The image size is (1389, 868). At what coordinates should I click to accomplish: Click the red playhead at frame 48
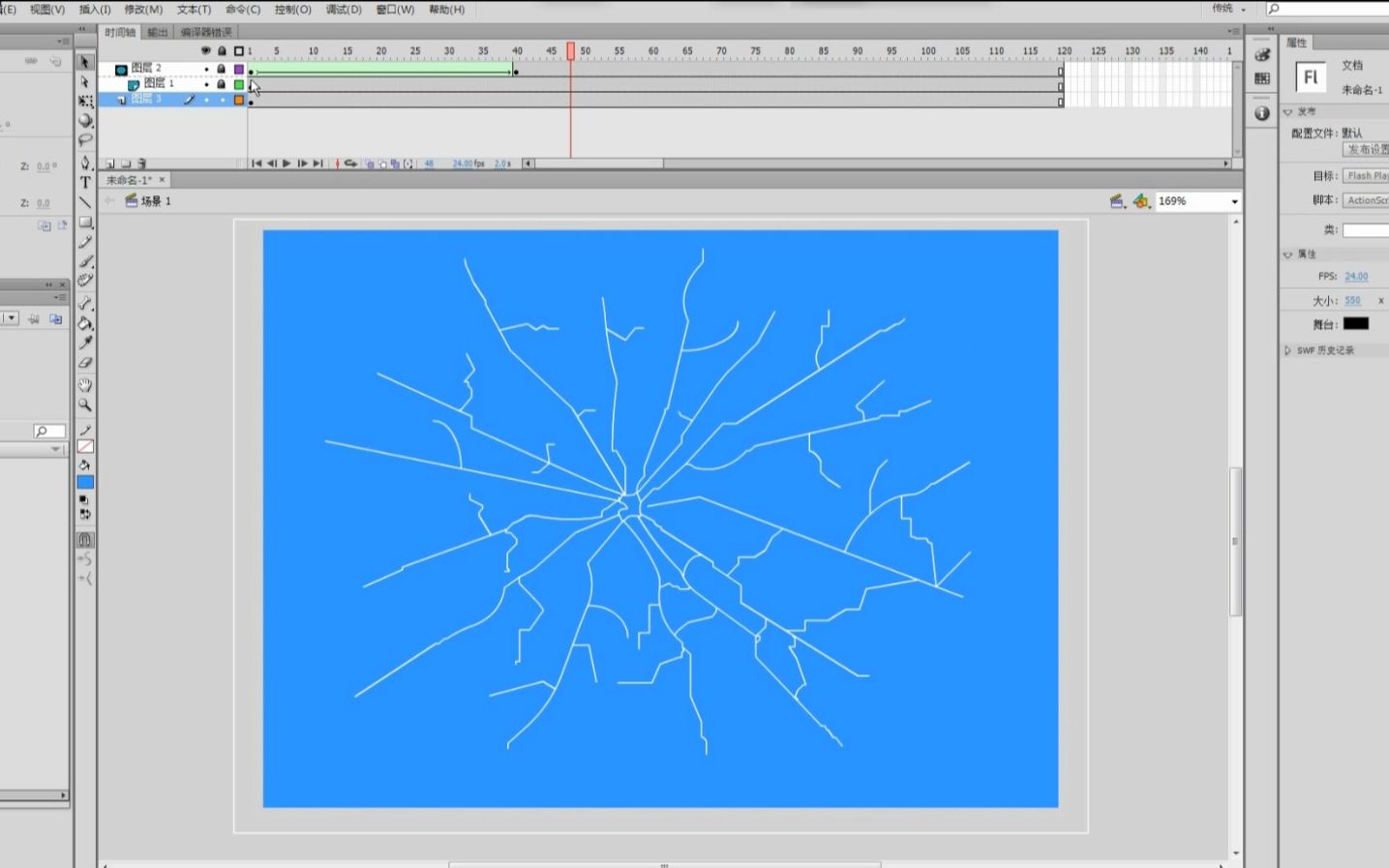[x=571, y=51]
